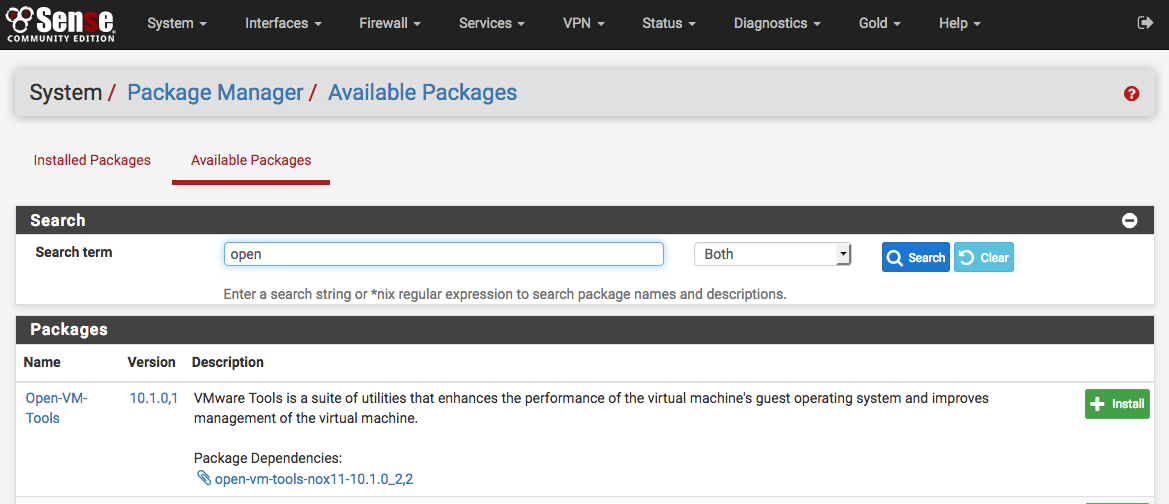Open the Help menu
Image resolution: width=1169 pixels, height=504 pixels.
pyautogui.click(x=959, y=23)
